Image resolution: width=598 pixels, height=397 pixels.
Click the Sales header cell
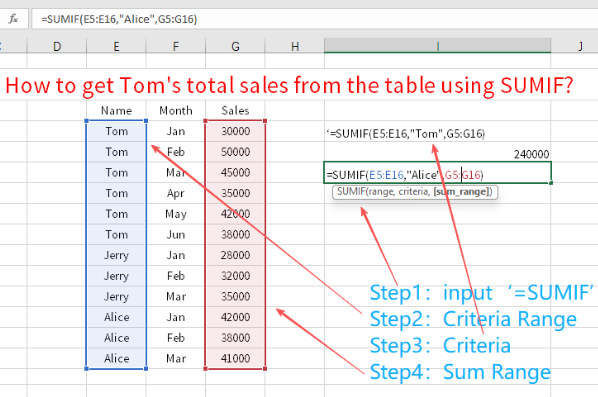click(235, 111)
